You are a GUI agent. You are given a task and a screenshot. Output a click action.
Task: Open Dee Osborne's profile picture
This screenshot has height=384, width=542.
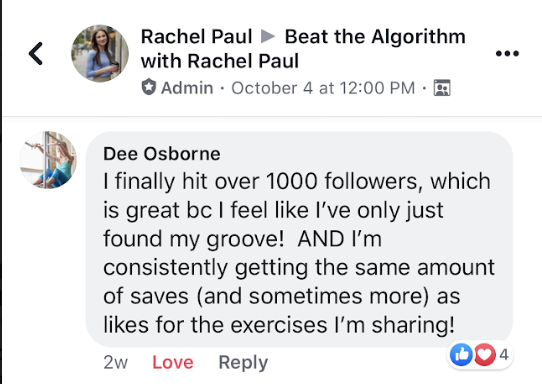pos(48,160)
